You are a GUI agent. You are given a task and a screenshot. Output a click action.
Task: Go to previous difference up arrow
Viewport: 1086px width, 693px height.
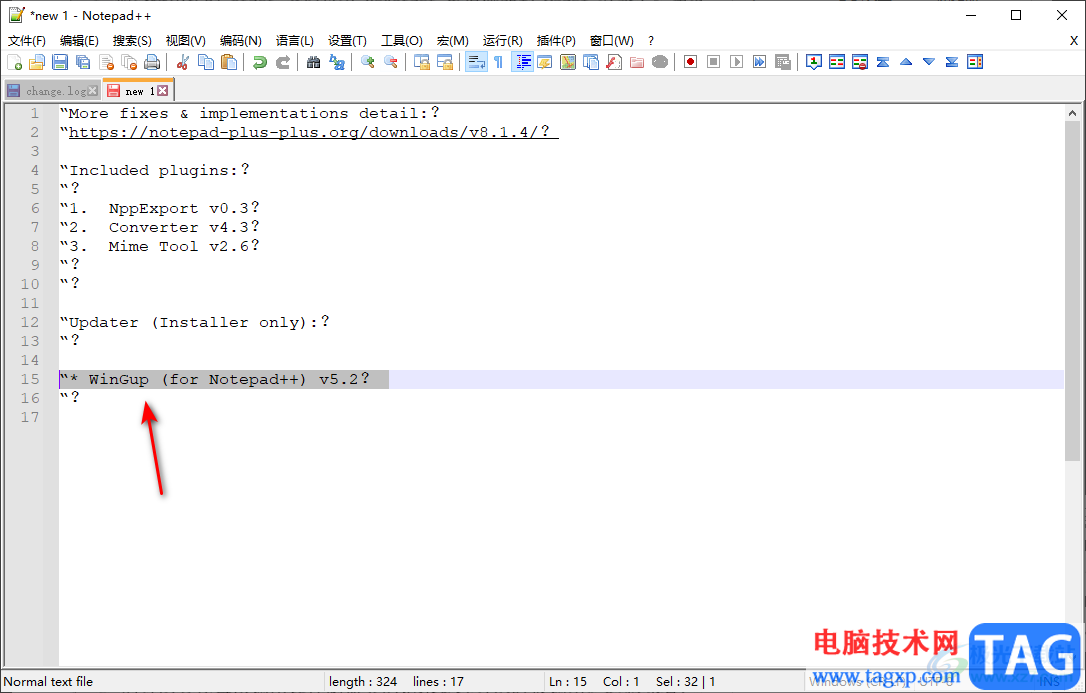pos(906,62)
